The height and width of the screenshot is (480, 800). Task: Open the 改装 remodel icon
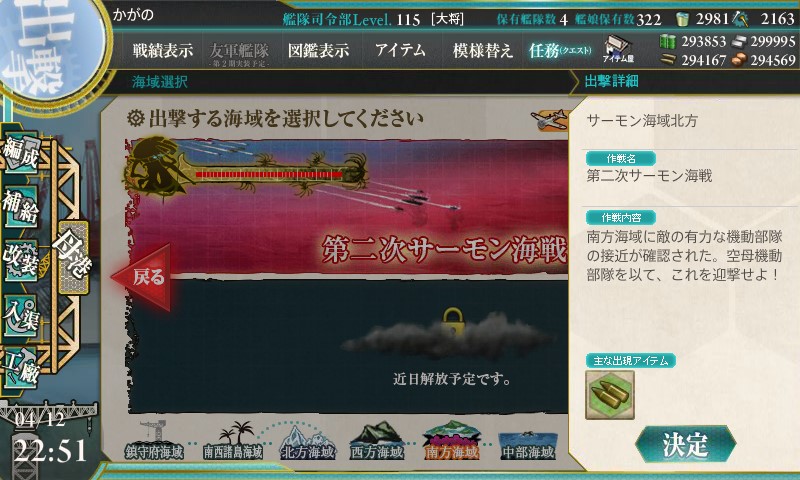click(21, 260)
